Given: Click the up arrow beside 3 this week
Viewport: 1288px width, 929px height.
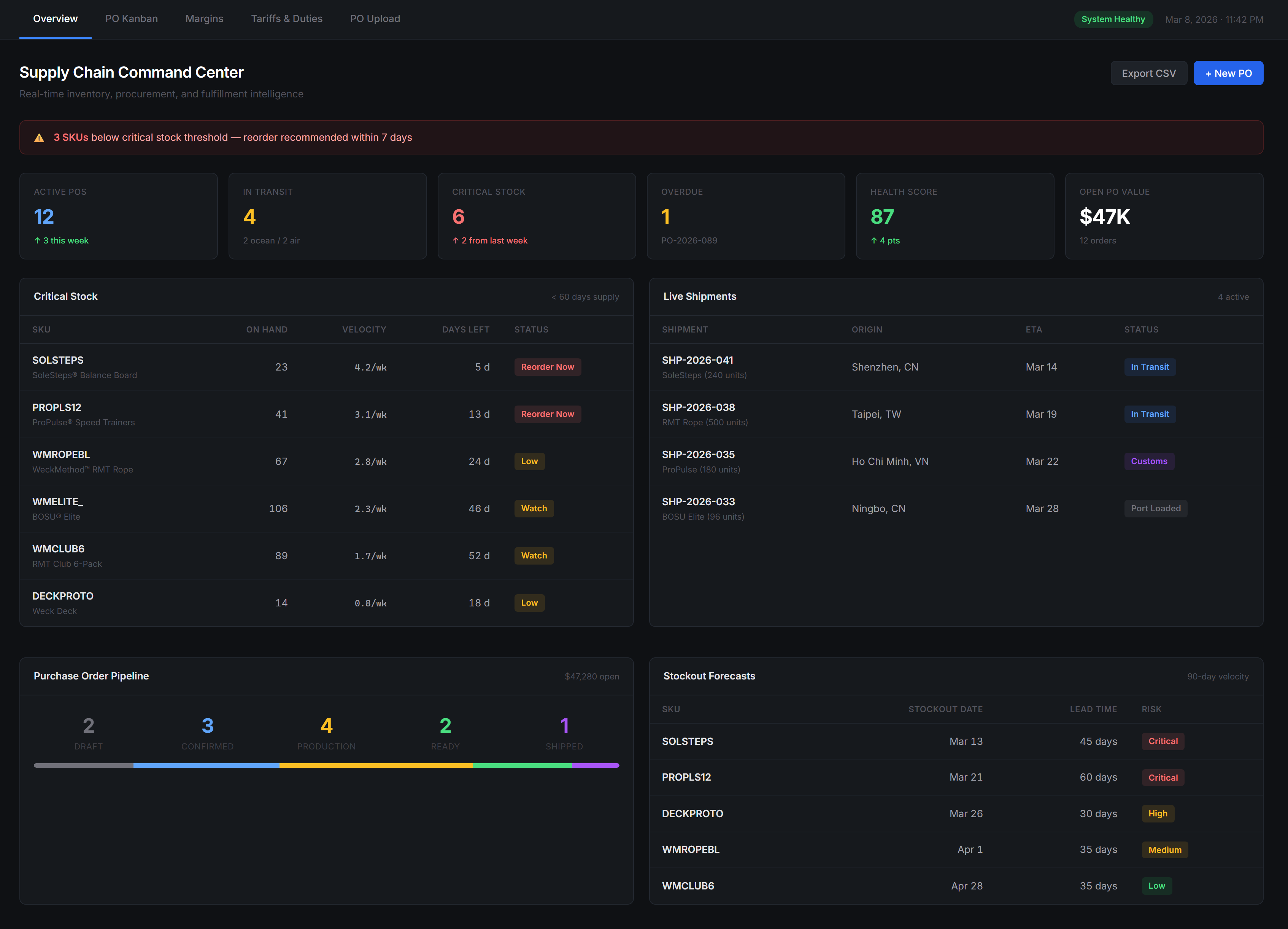Looking at the screenshot, I should [x=38, y=240].
